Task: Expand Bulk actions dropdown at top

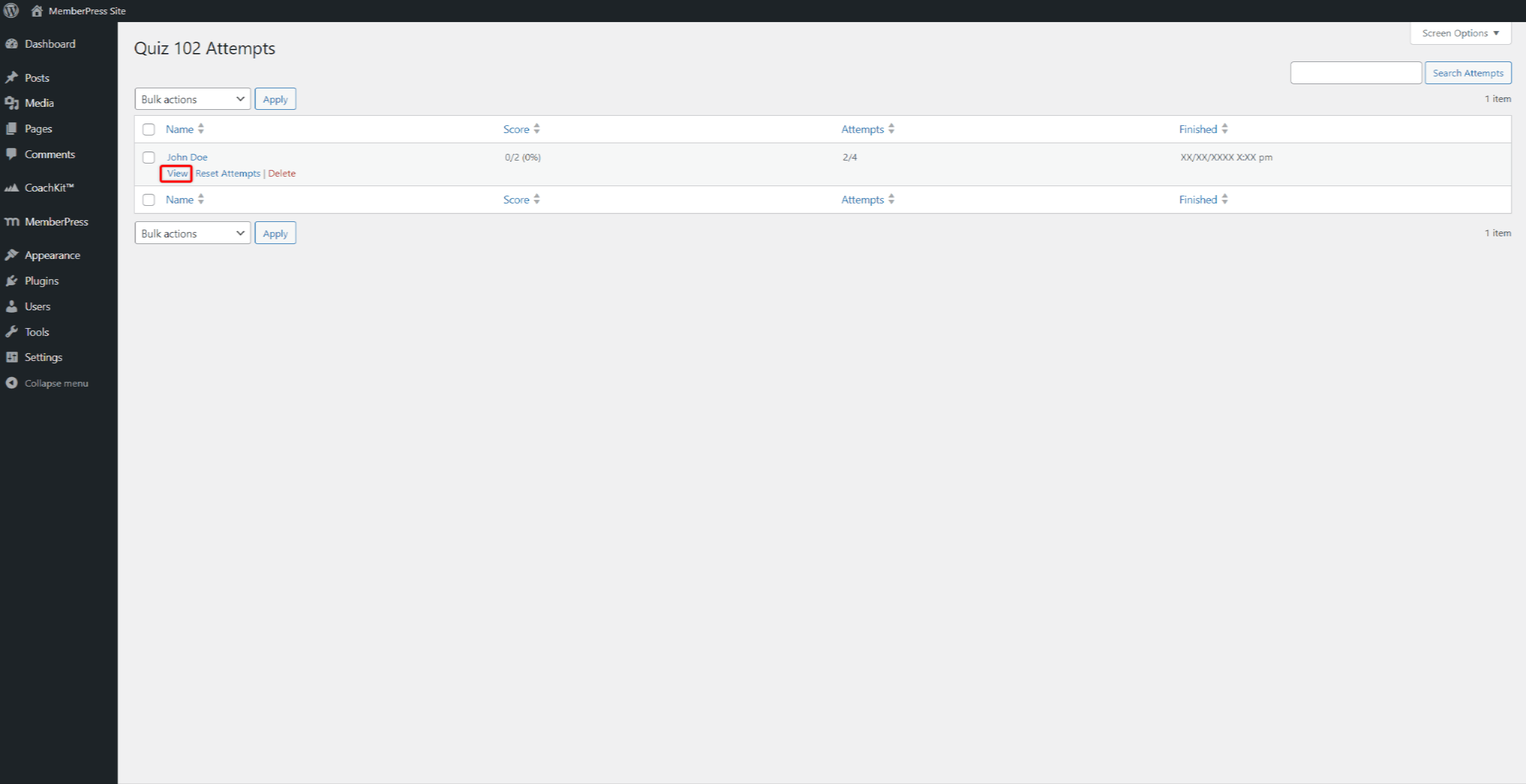Action: point(191,99)
